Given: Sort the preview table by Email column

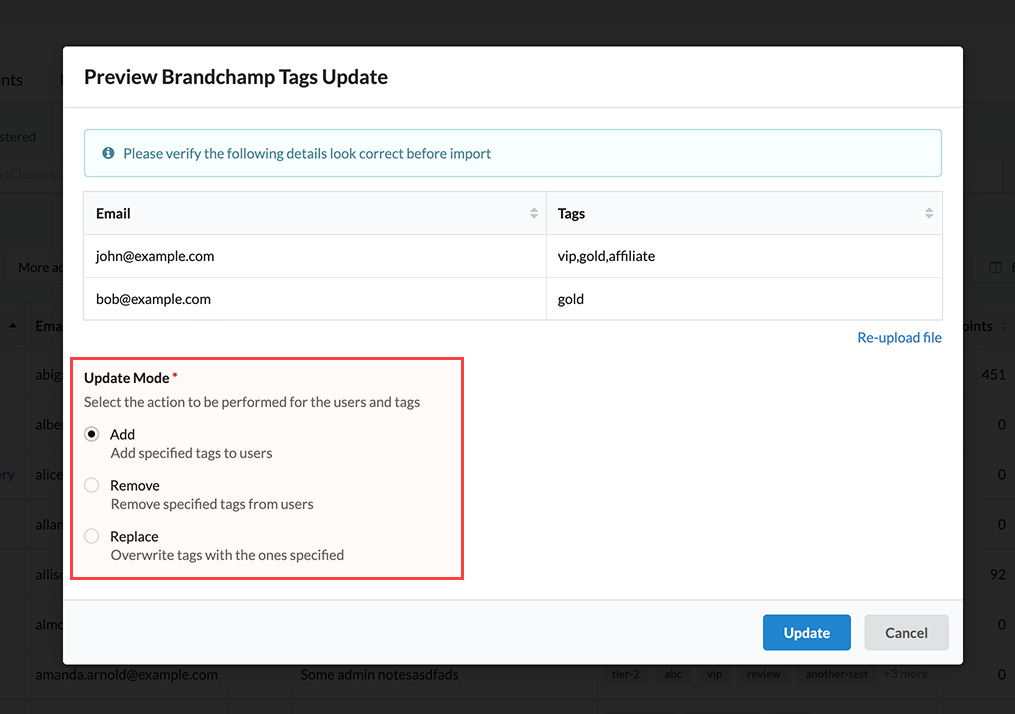Looking at the screenshot, I should click(533, 213).
